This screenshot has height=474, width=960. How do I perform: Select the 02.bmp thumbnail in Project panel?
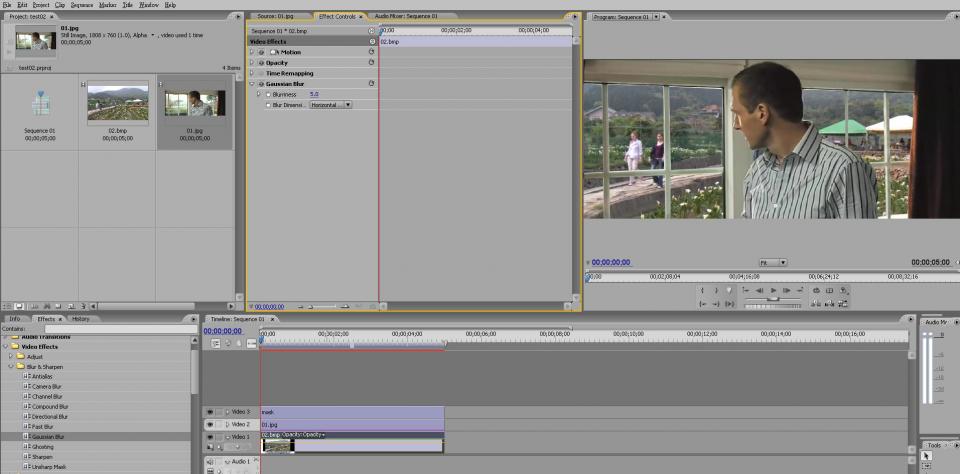(117, 103)
